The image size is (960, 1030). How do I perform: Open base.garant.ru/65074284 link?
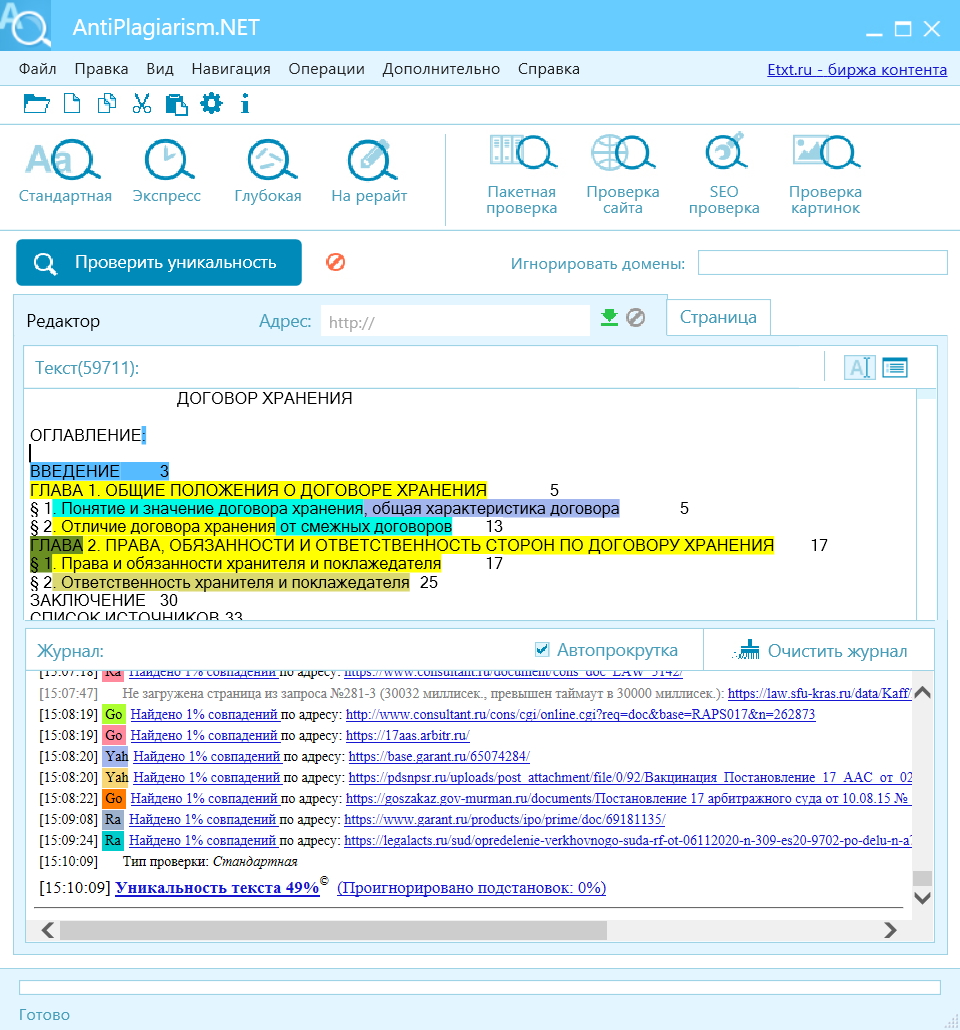(x=439, y=757)
